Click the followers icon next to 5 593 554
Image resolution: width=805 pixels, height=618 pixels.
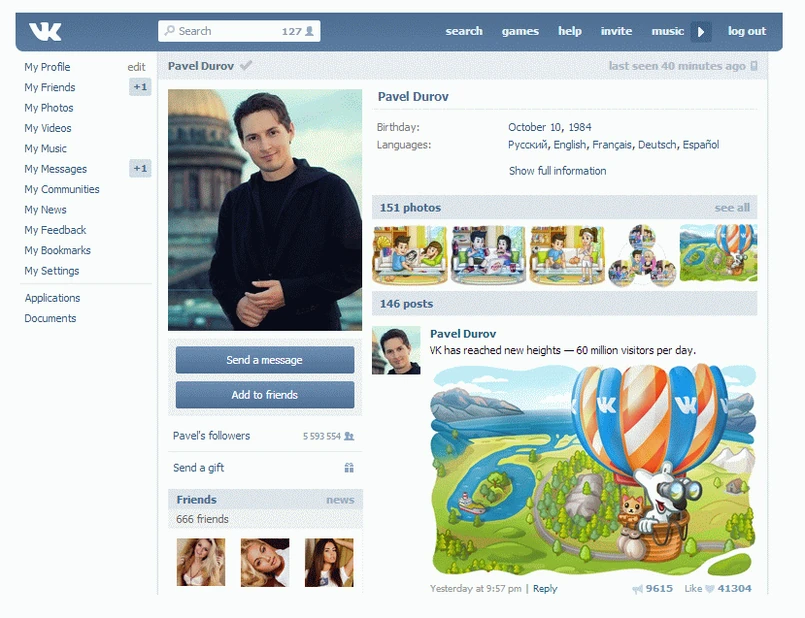349,436
